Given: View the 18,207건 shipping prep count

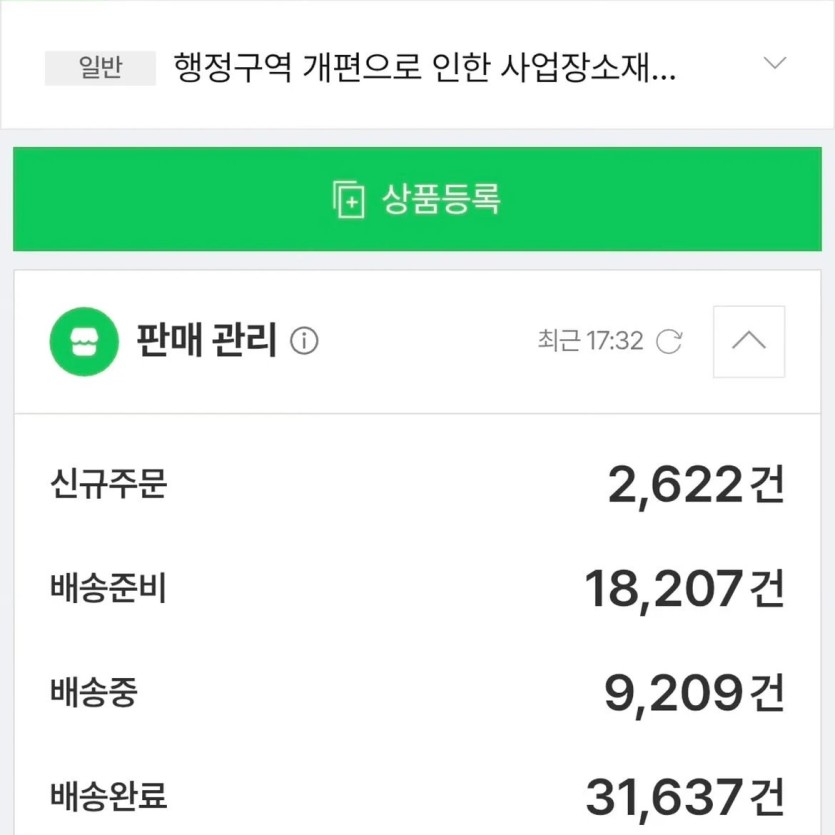Looking at the screenshot, I should pos(684,589).
